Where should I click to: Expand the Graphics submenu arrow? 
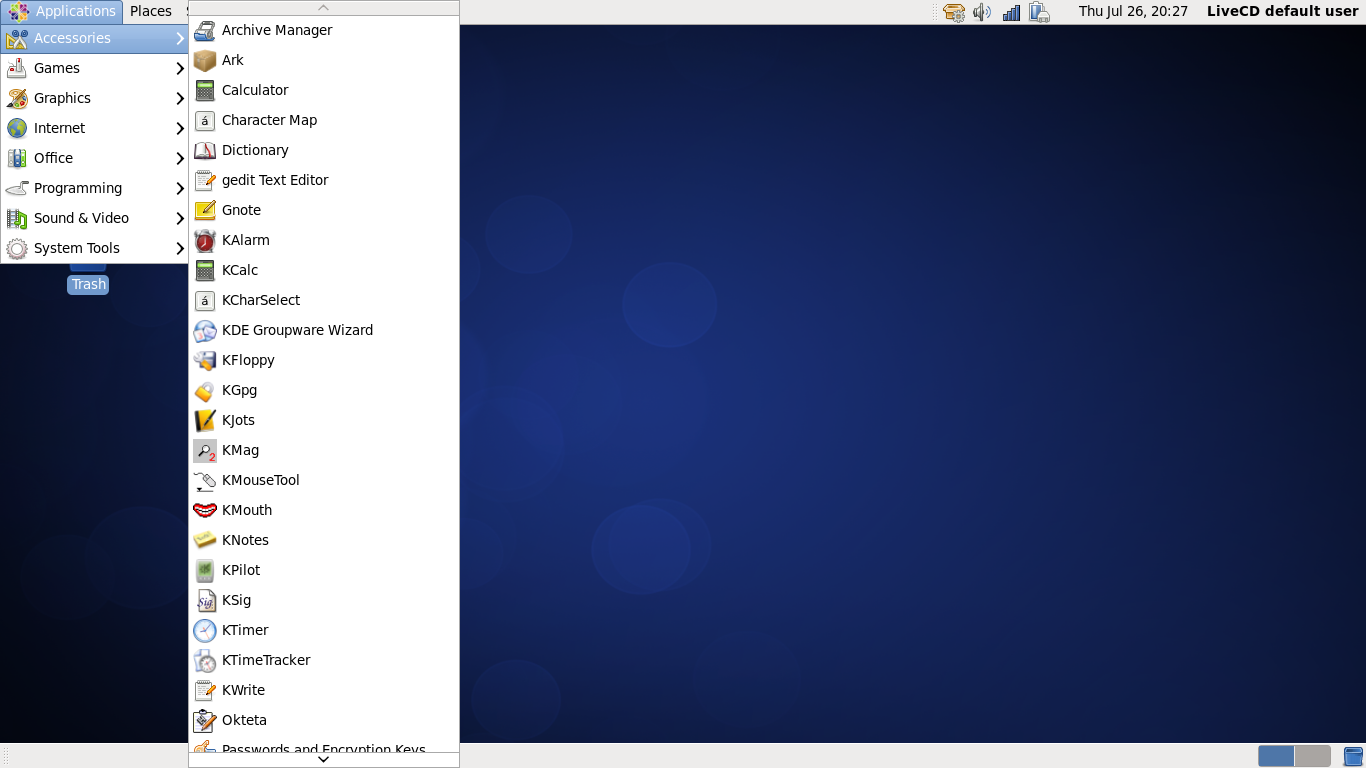click(x=180, y=98)
